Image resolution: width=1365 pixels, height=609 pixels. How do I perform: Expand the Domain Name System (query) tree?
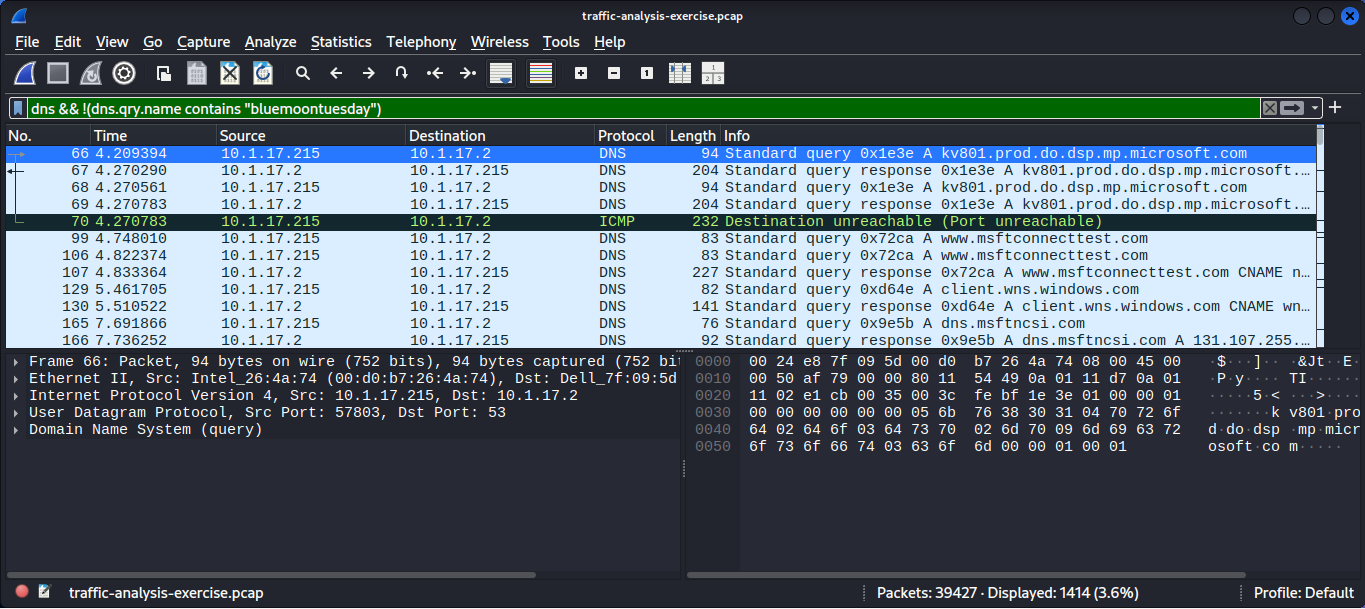click(16, 430)
